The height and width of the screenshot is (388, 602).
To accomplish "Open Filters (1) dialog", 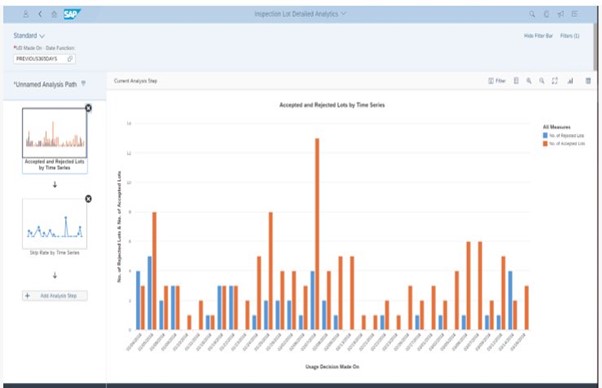I will (570, 36).
